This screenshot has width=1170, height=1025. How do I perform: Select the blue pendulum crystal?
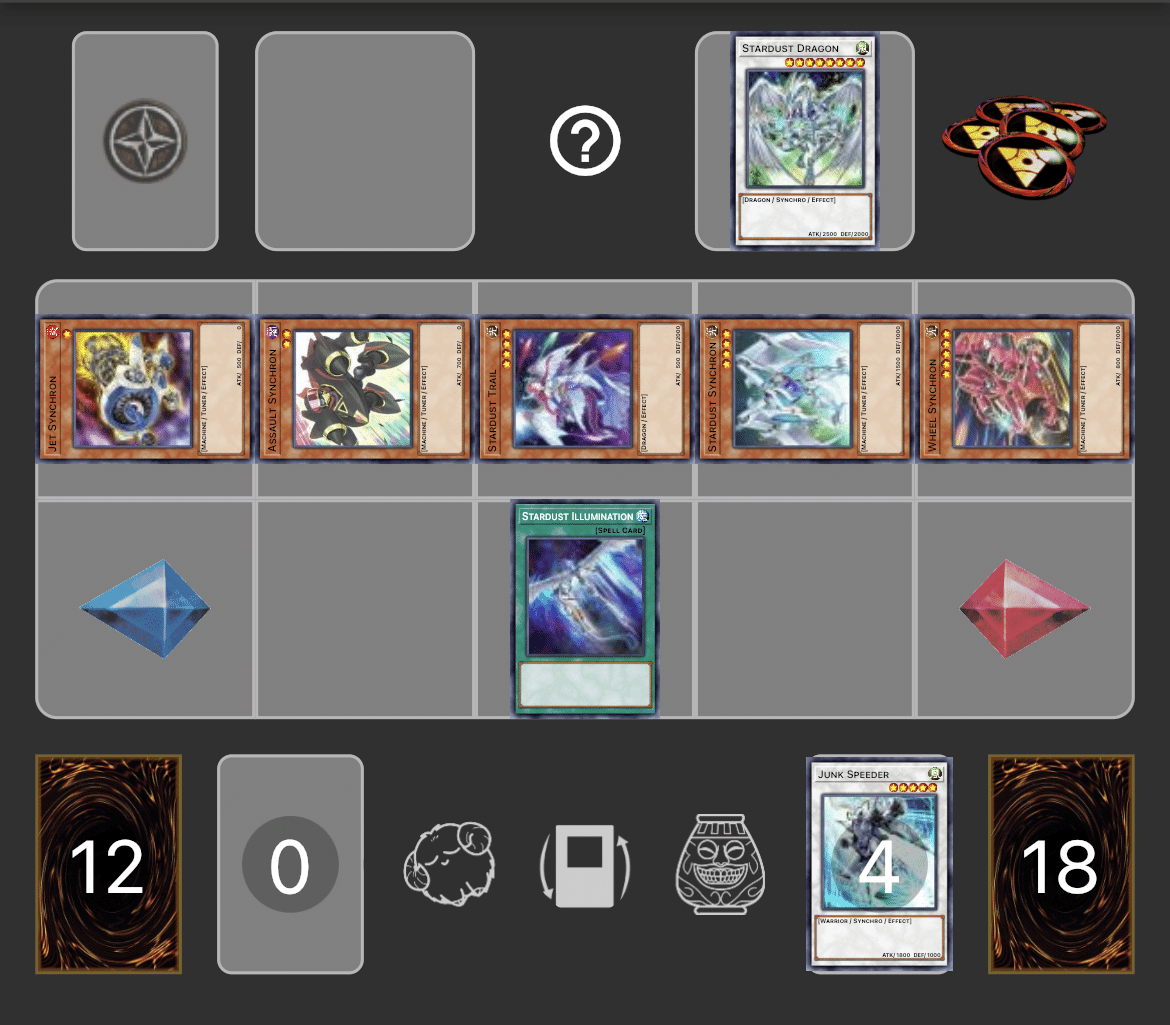pyautogui.click(x=145, y=609)
